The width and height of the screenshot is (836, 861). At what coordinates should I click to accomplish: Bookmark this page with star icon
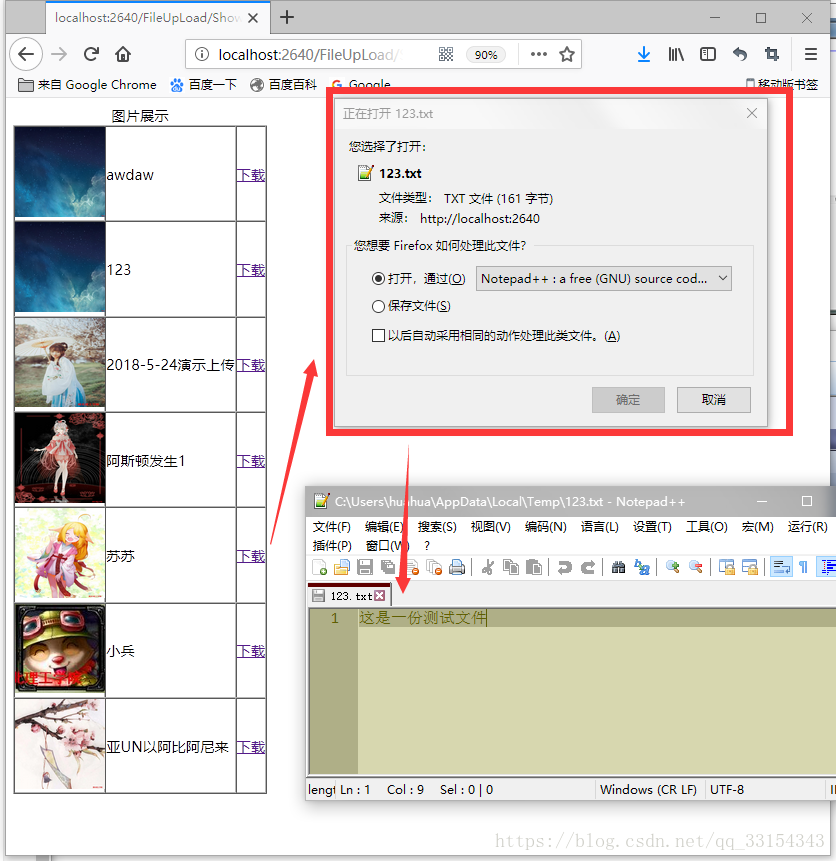coord(567,54)
